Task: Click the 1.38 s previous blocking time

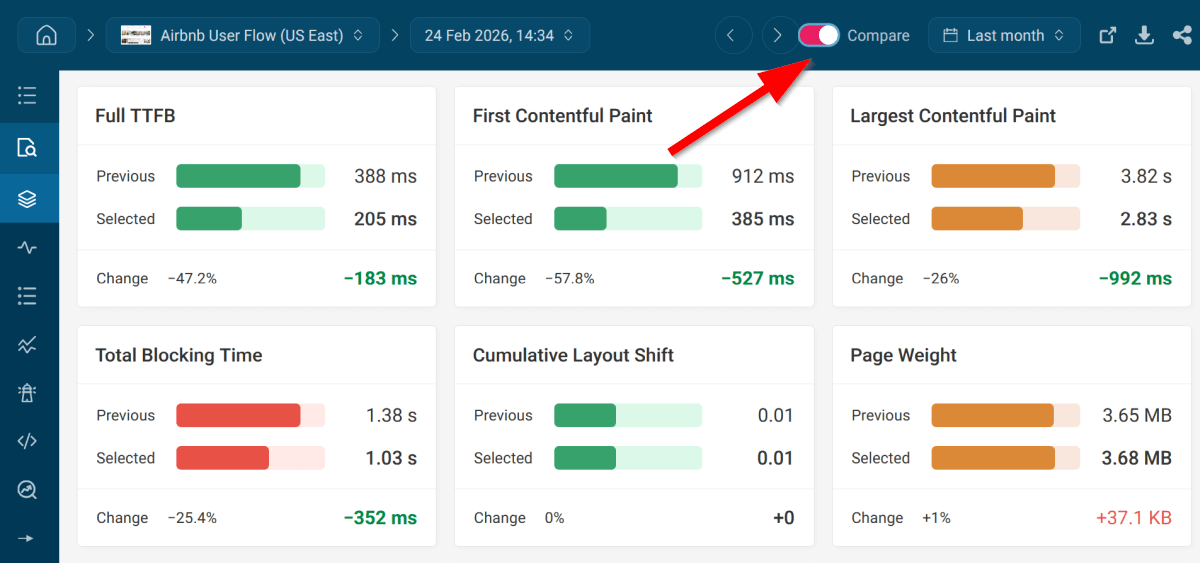Action: coord(391,415)
